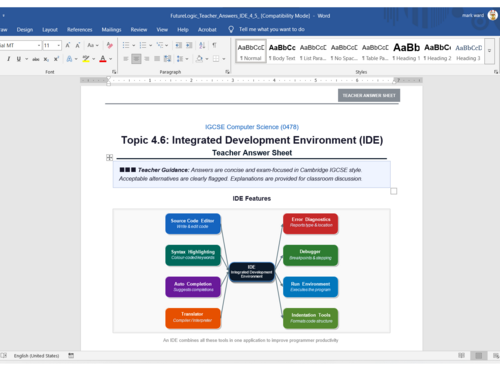
Task: Decrease paragraph indent
Action: point(179,45)
